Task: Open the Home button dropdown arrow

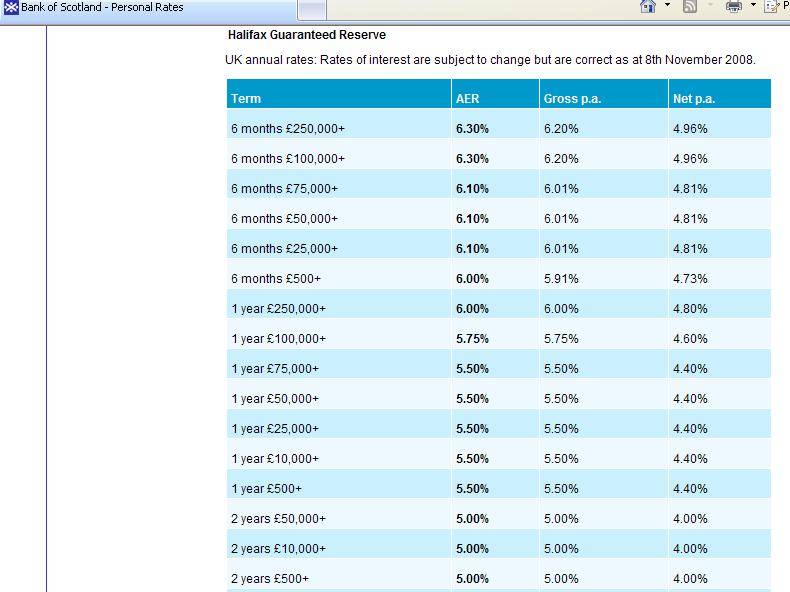Action: (668, 5)
